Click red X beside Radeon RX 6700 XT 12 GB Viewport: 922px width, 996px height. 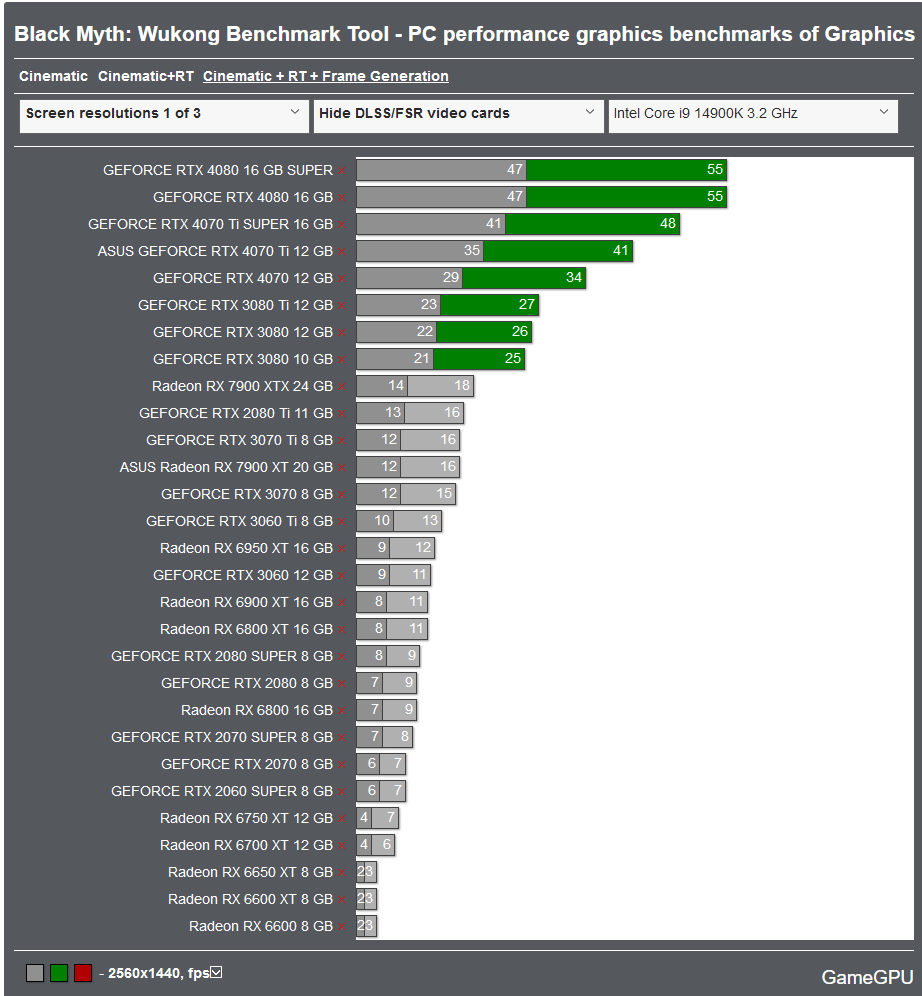342,846
